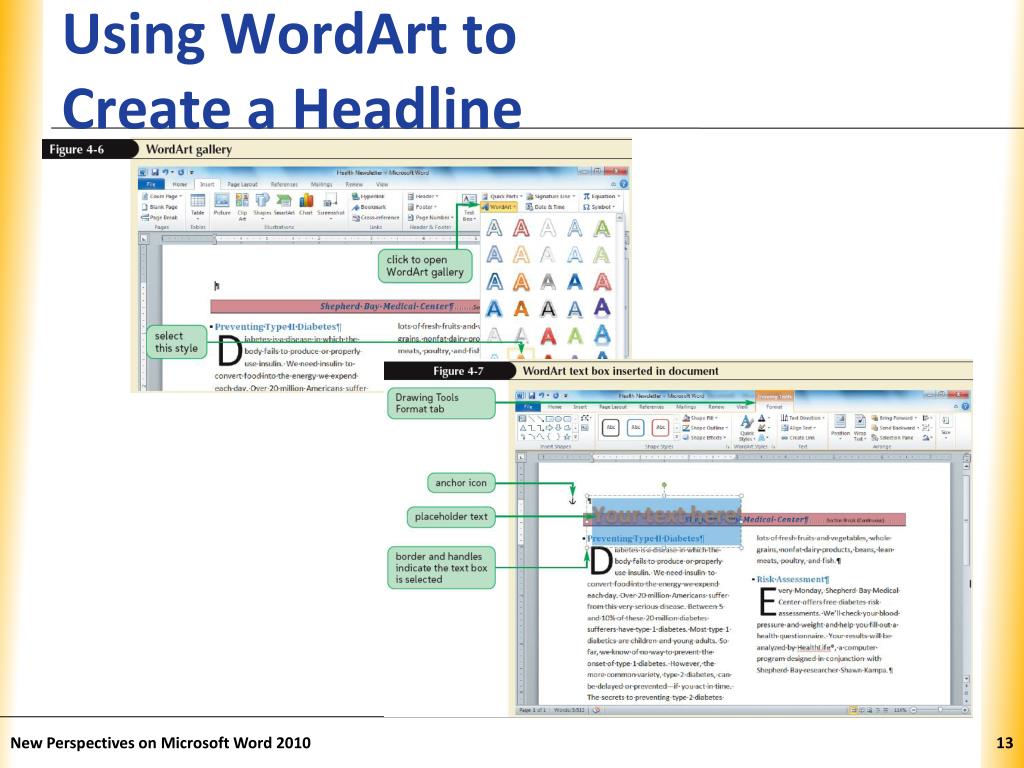The width and height of the screenshot is (1024, 768).
Task: Open the WordArt dropdown button
Action: click(499, 207)
